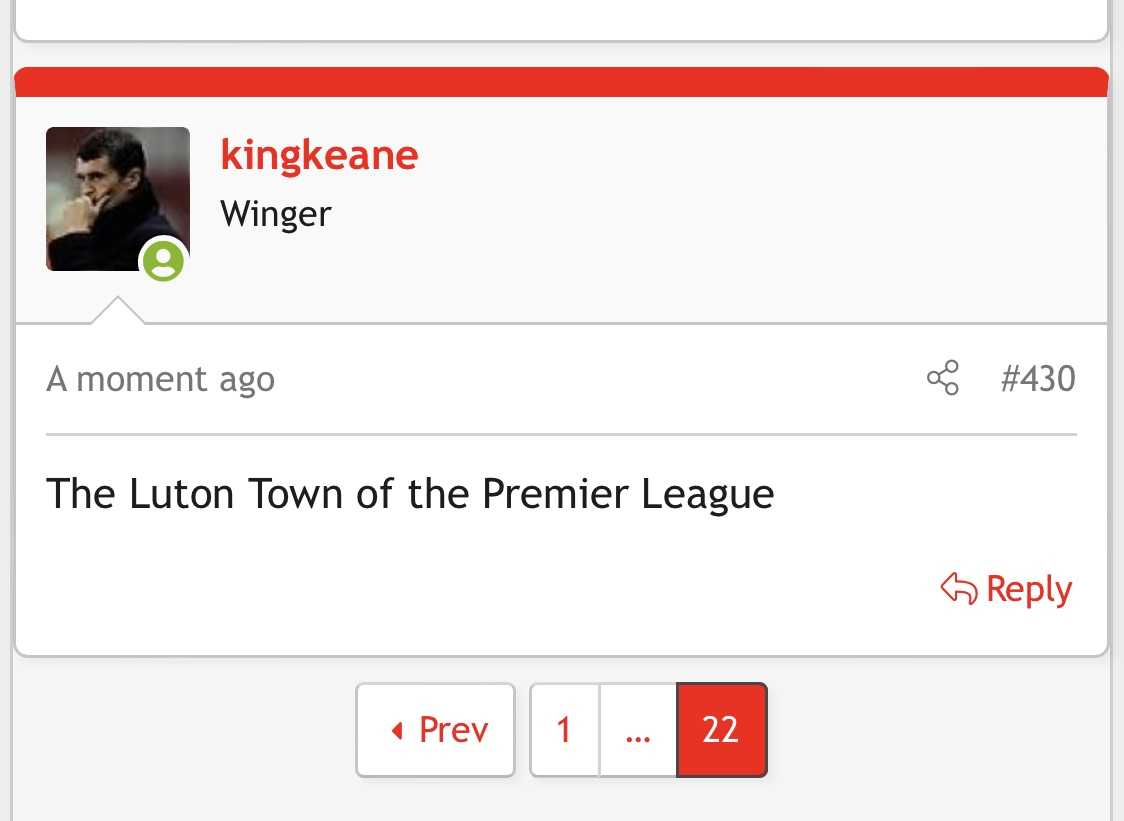1124x821 pixels.
Task: Click the green online status badge on avatar
Action: (163, 260)
